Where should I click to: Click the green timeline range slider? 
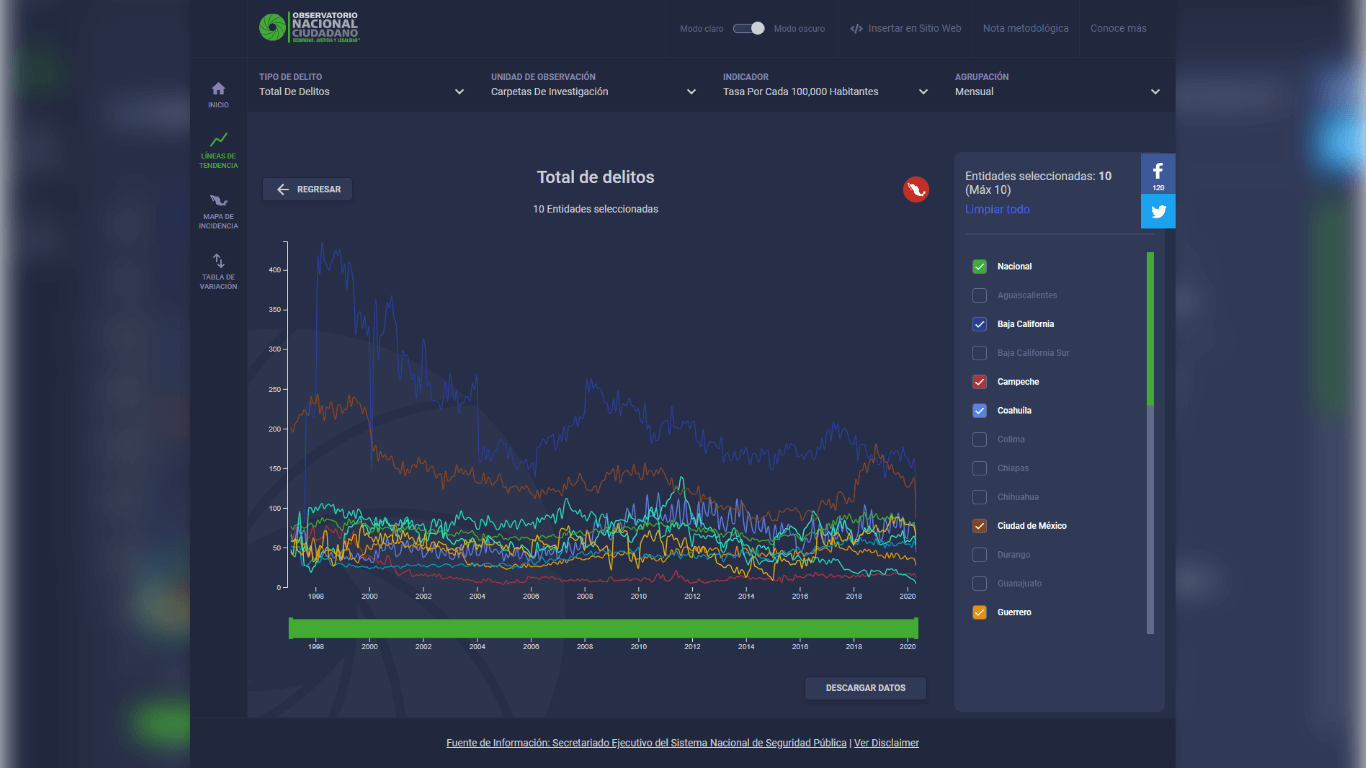tap(603, 628)
